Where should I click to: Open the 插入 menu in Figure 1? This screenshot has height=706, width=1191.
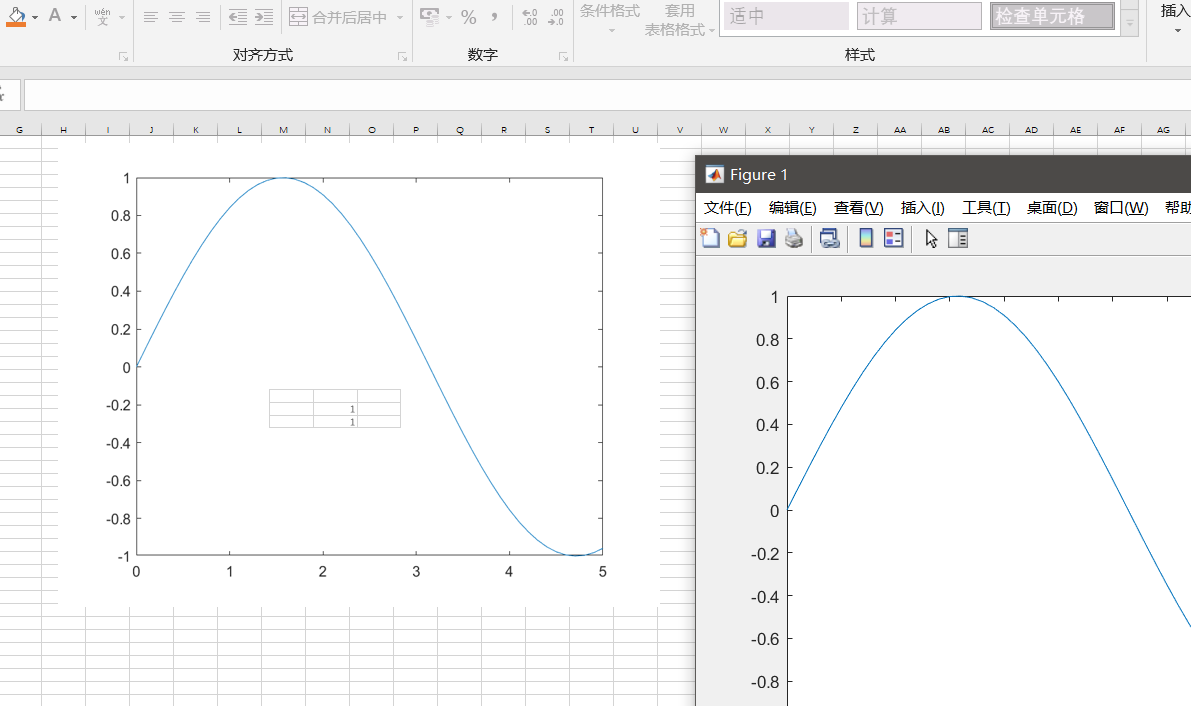click(x=922, y=208)
